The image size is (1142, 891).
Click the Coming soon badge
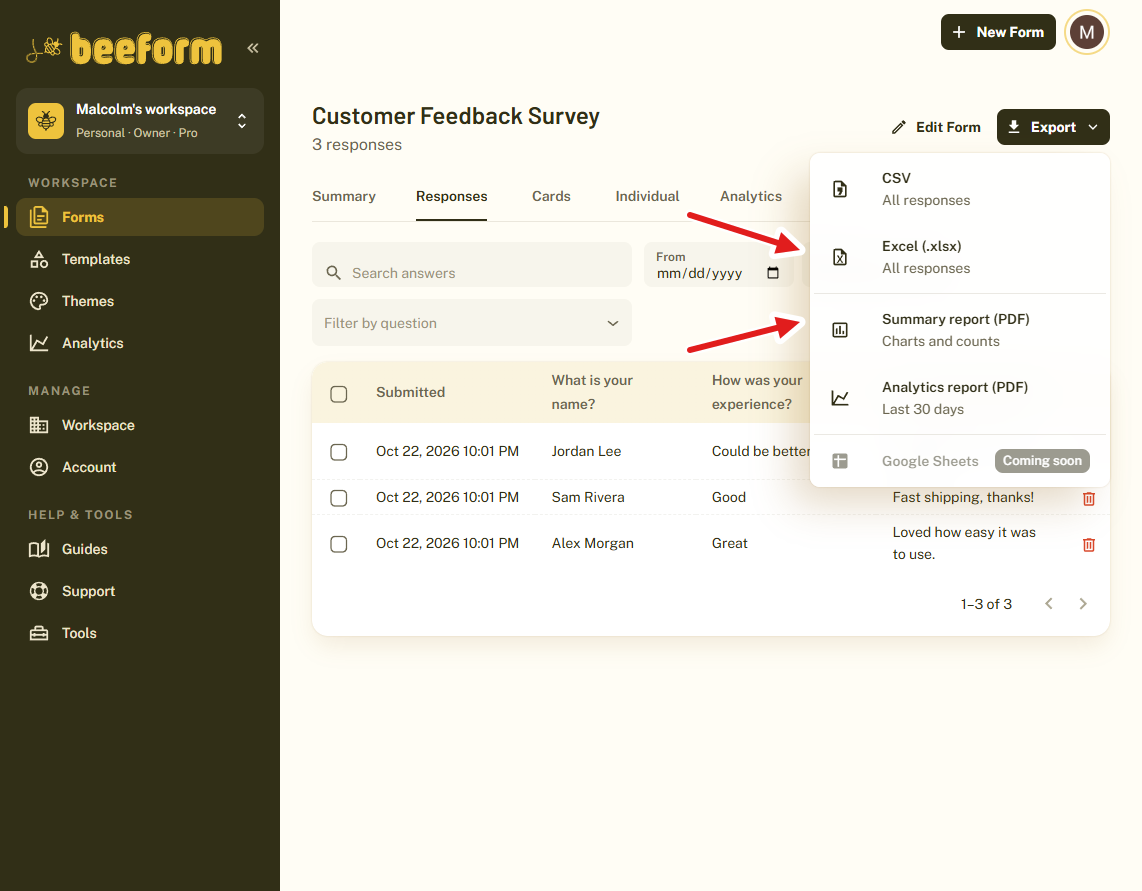[x=1042, y=460]
